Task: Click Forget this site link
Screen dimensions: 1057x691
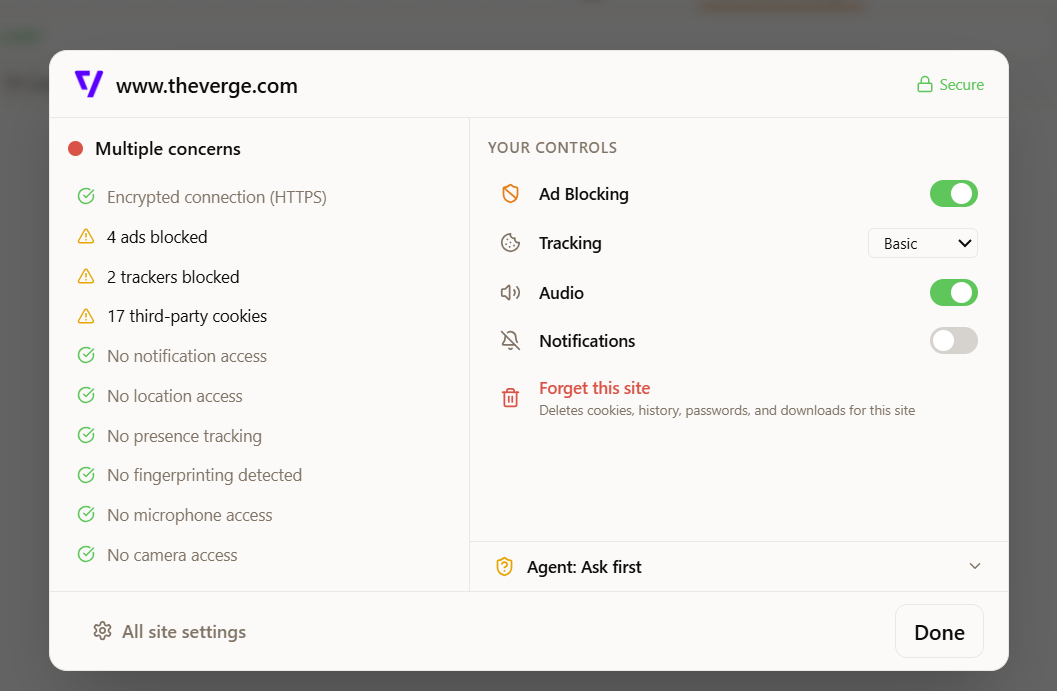Action: tap(595, 388)
